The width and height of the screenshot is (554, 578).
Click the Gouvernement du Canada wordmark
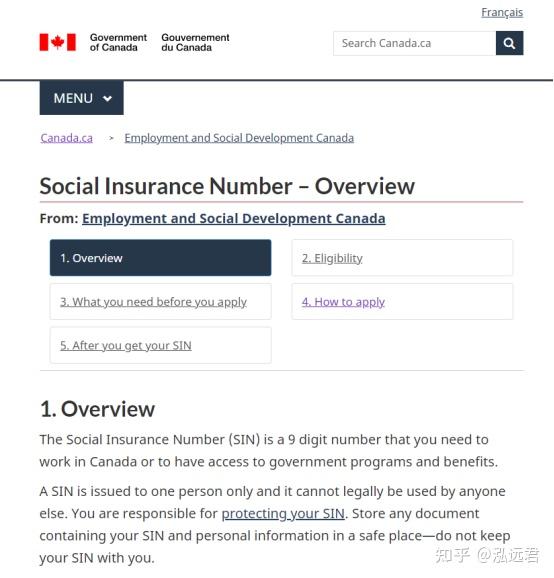[195, 42]
